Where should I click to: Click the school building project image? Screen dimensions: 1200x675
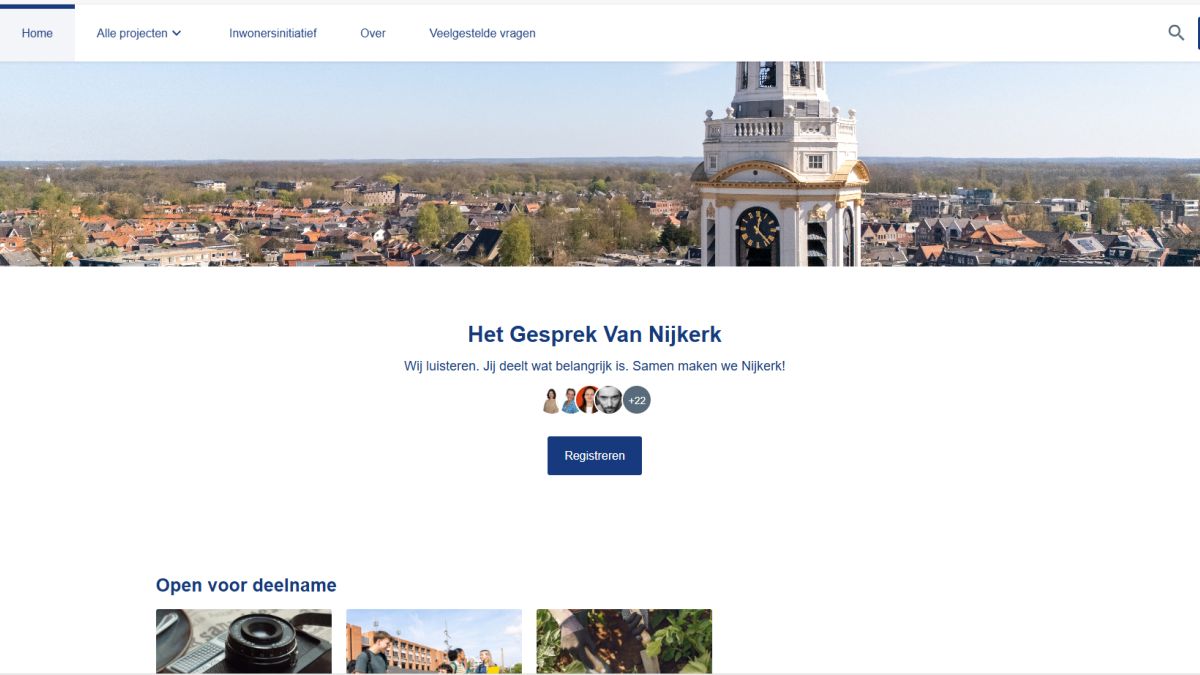[433, 641]
